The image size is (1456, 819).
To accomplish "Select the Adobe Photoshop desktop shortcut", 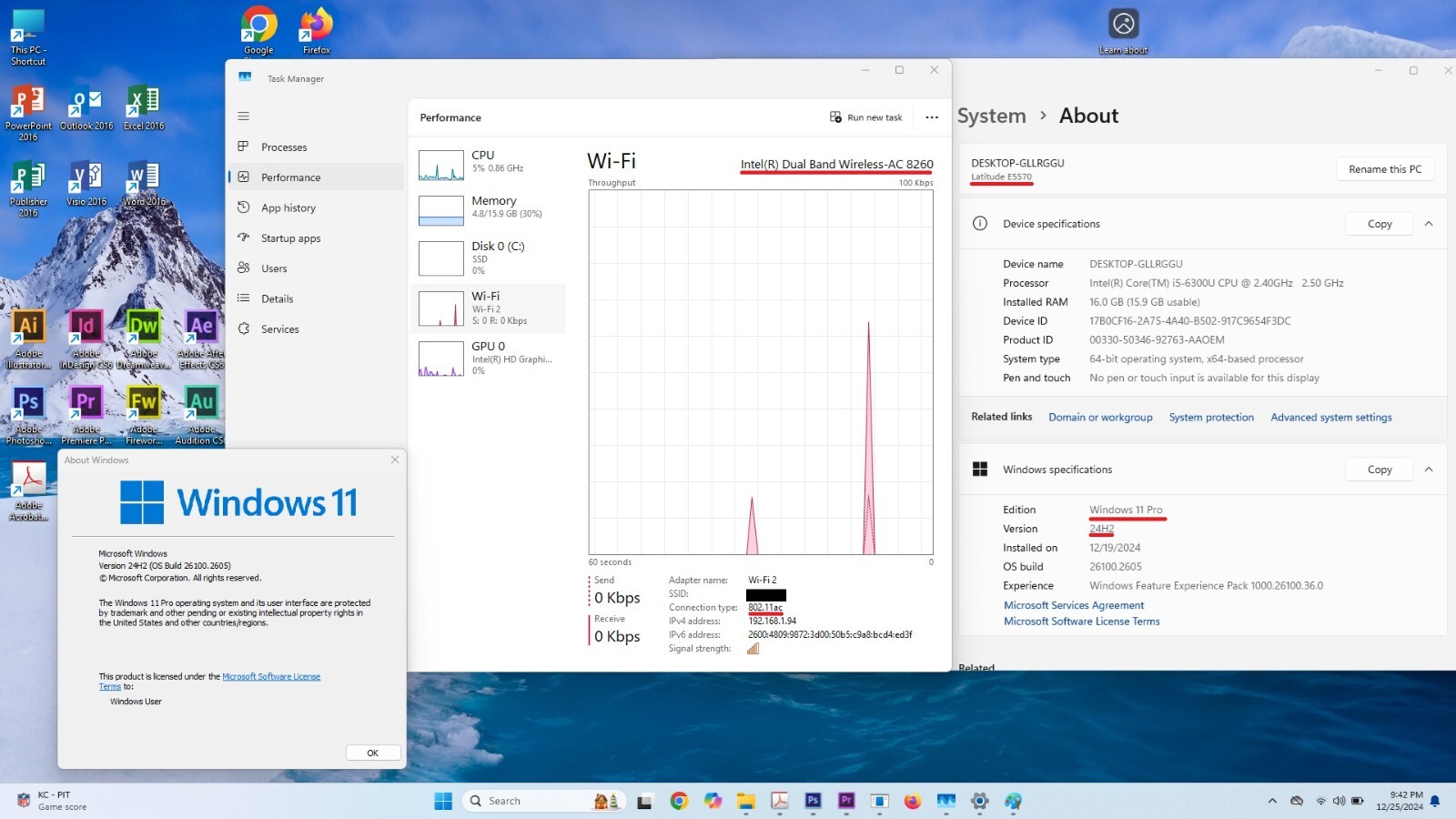I will [28, 416].
